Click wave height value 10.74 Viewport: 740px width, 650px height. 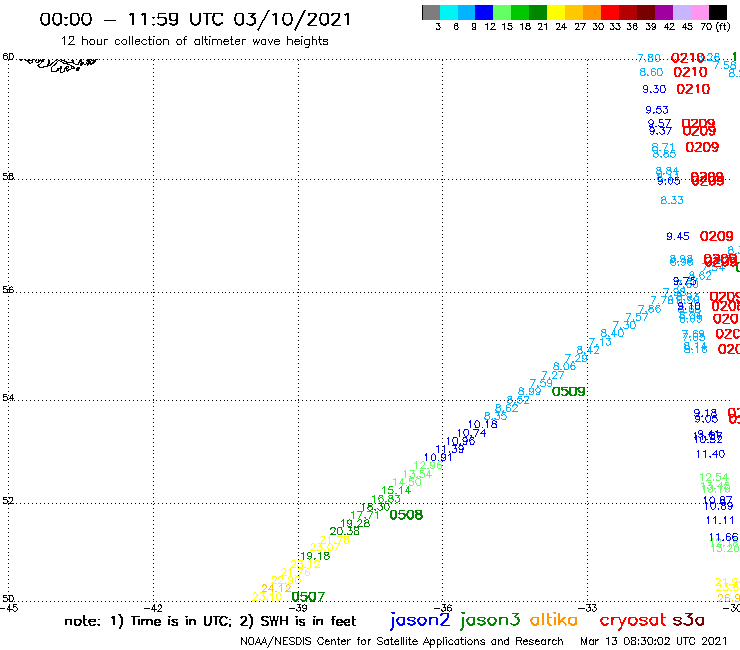click(471, 433)
